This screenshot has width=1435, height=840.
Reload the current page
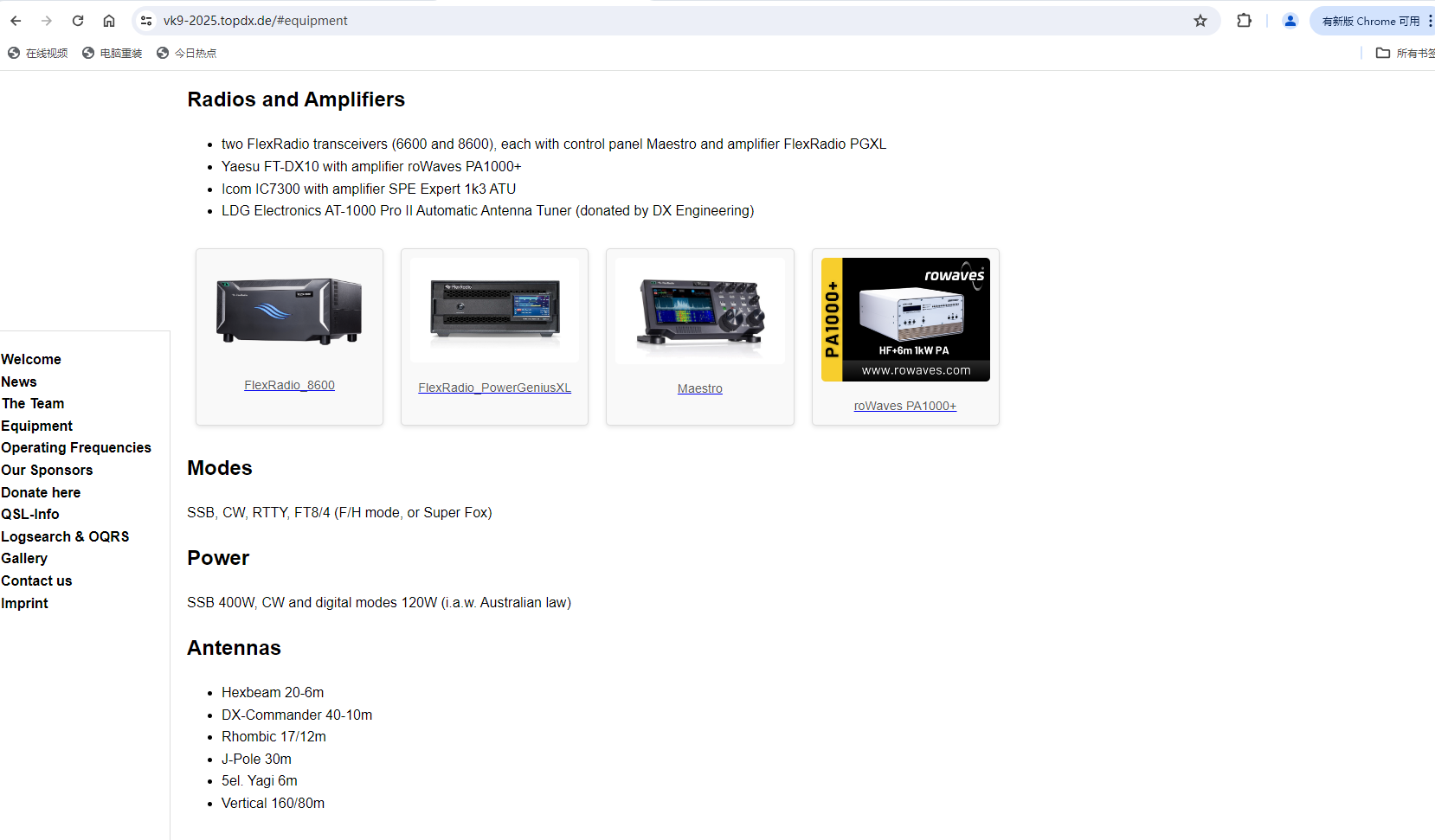tap(78, 21)
